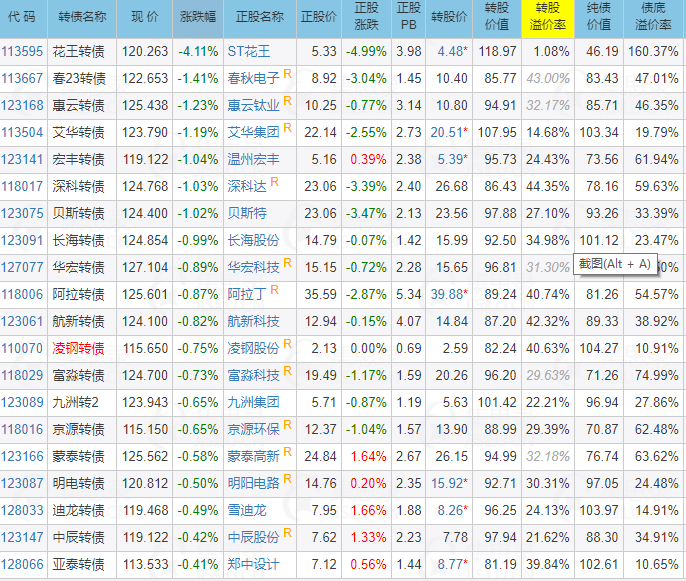Sort table by 现价 column header

144,18
